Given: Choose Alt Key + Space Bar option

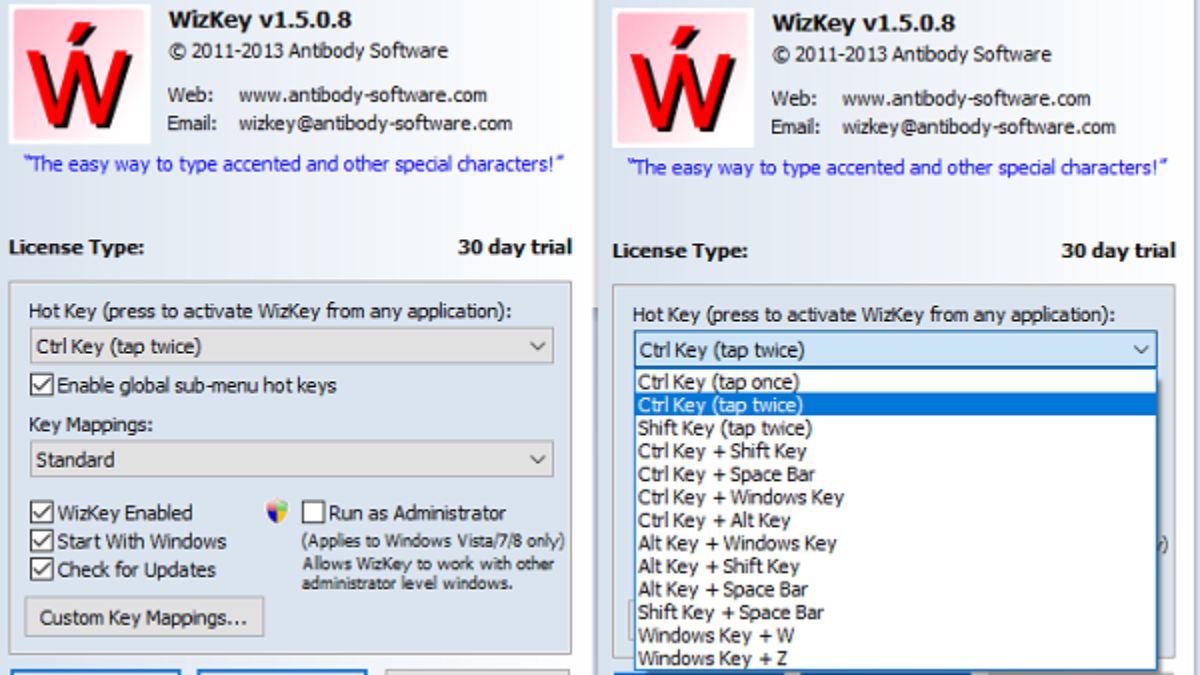Looking at the screenshot, I should [895, 589].
